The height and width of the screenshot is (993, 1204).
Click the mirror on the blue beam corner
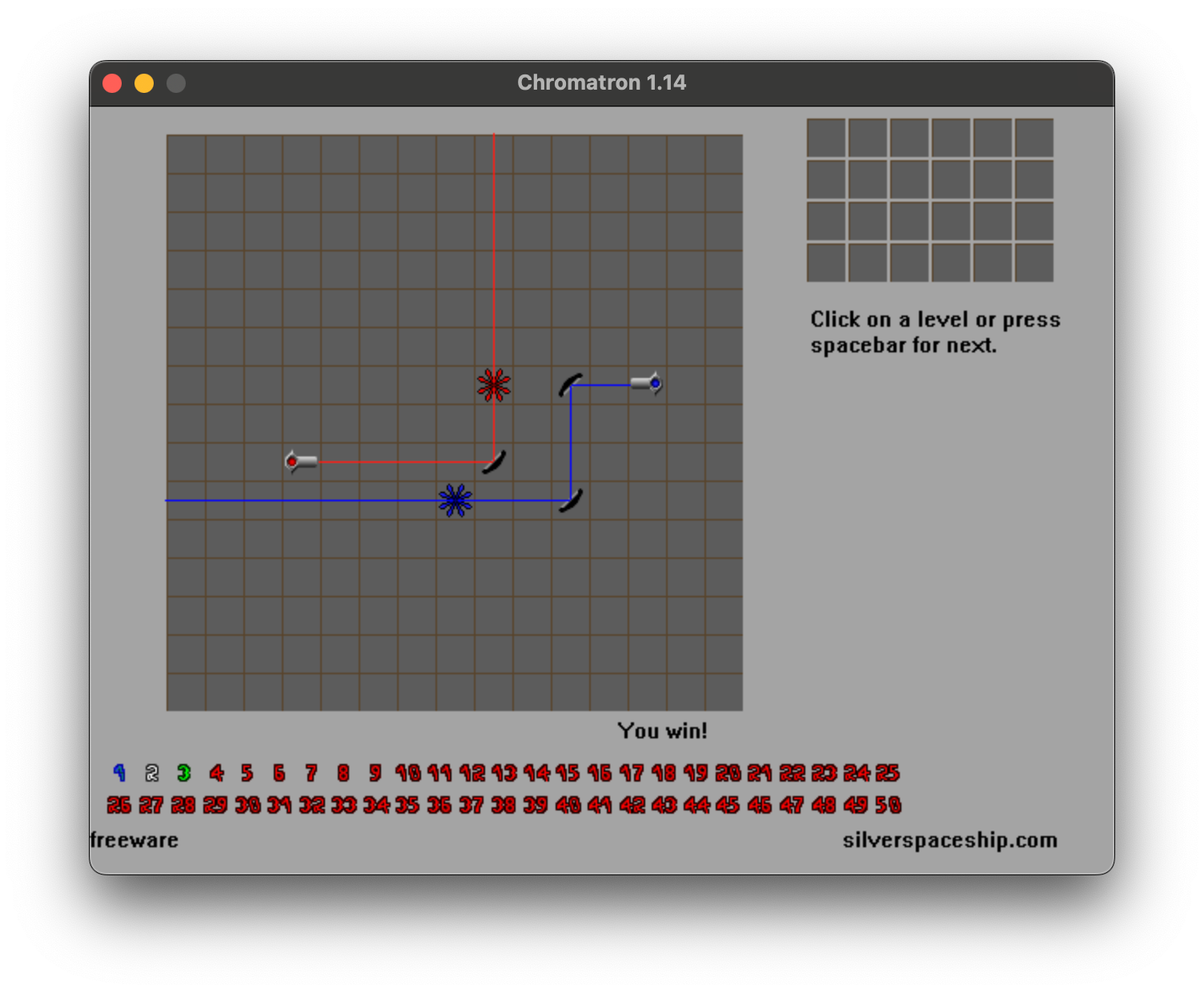(x=568, y=500)
